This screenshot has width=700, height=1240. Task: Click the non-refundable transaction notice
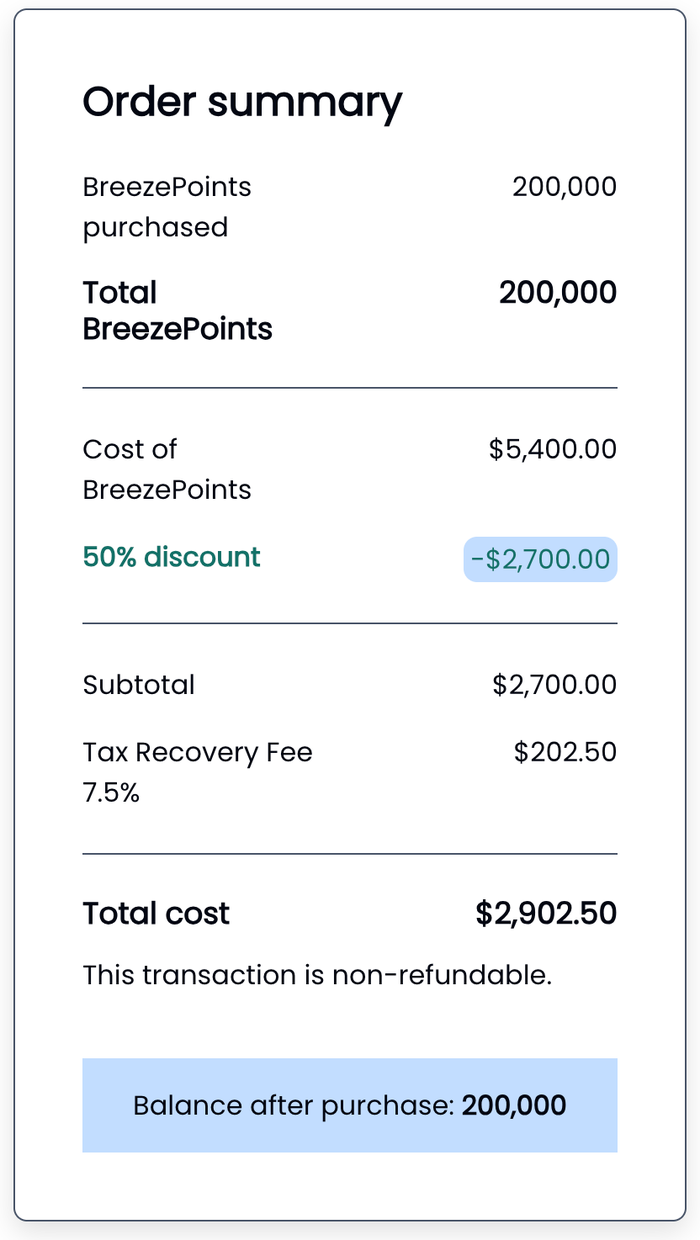click(317, 975)
